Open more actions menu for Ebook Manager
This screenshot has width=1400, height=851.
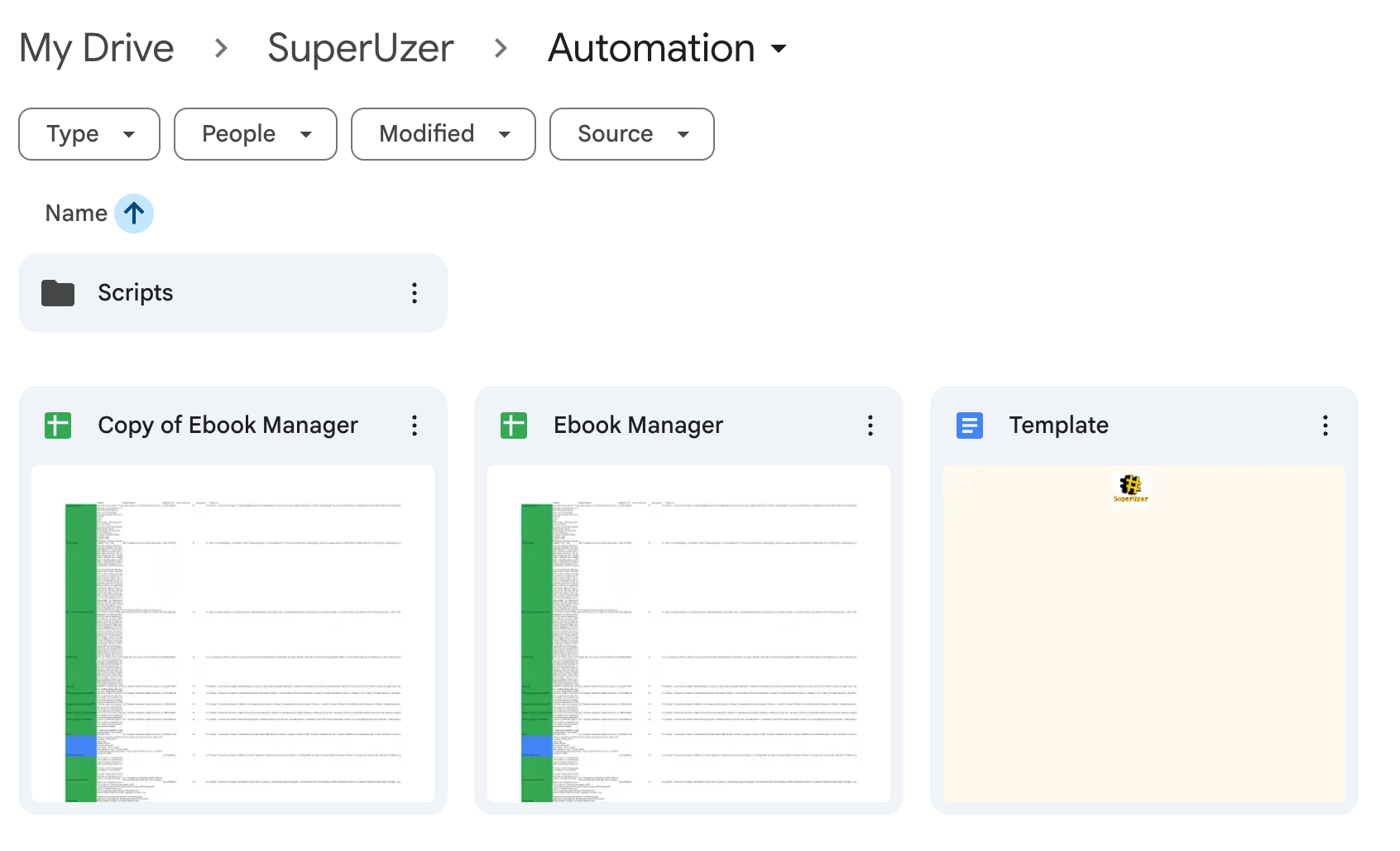(870, 425)
